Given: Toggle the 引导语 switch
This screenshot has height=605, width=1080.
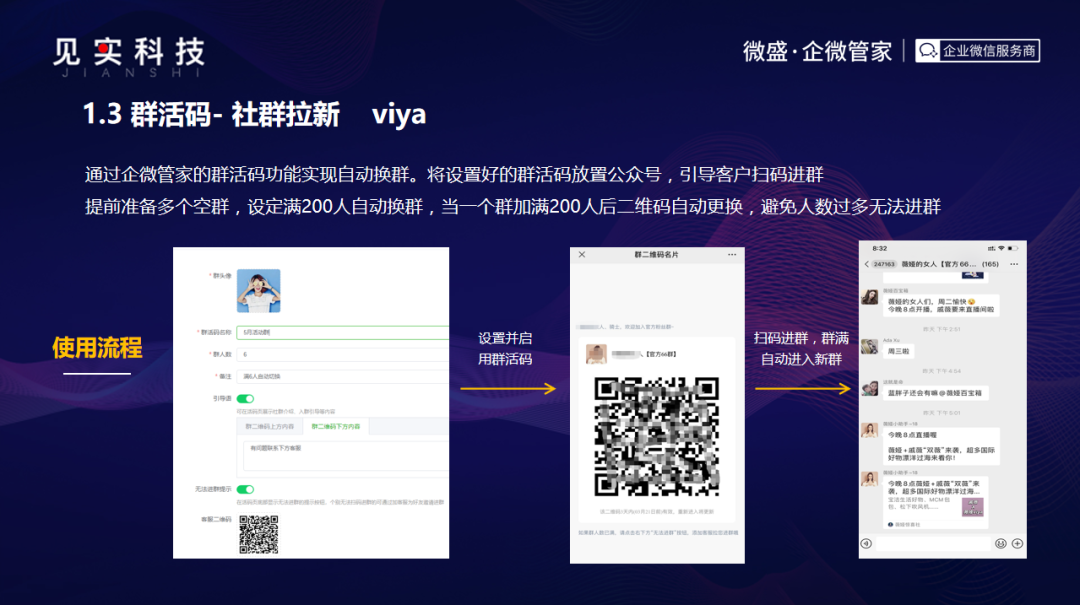Looking at the screenshot, I should click(x=245, y=398).
